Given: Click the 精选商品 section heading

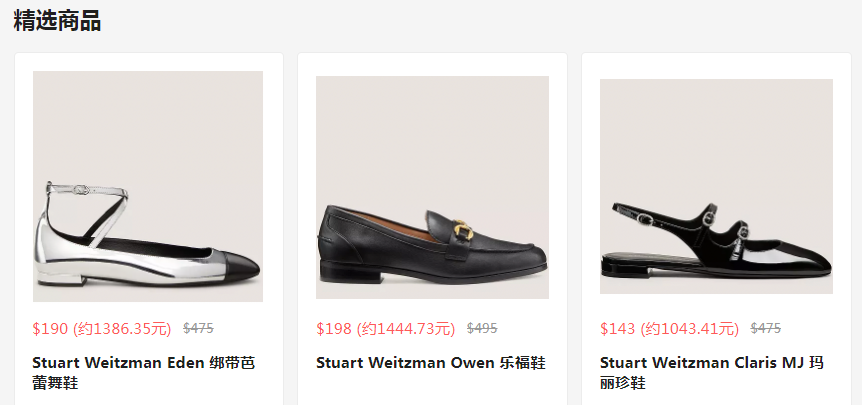Looking at the screenshot, I should (57, 21).
